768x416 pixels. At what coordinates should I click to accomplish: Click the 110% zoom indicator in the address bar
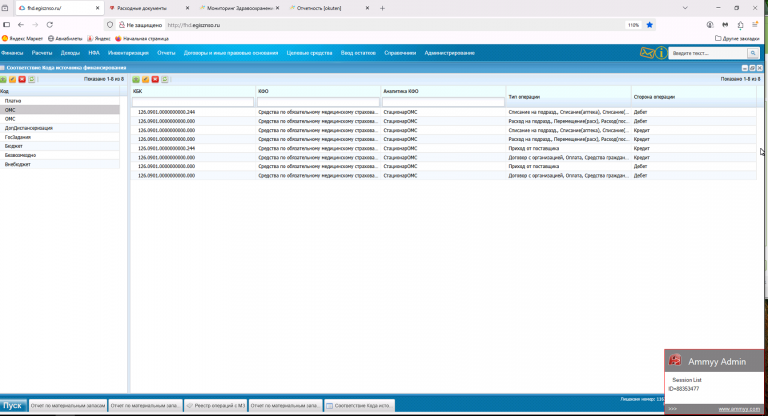tap(633, 25)
